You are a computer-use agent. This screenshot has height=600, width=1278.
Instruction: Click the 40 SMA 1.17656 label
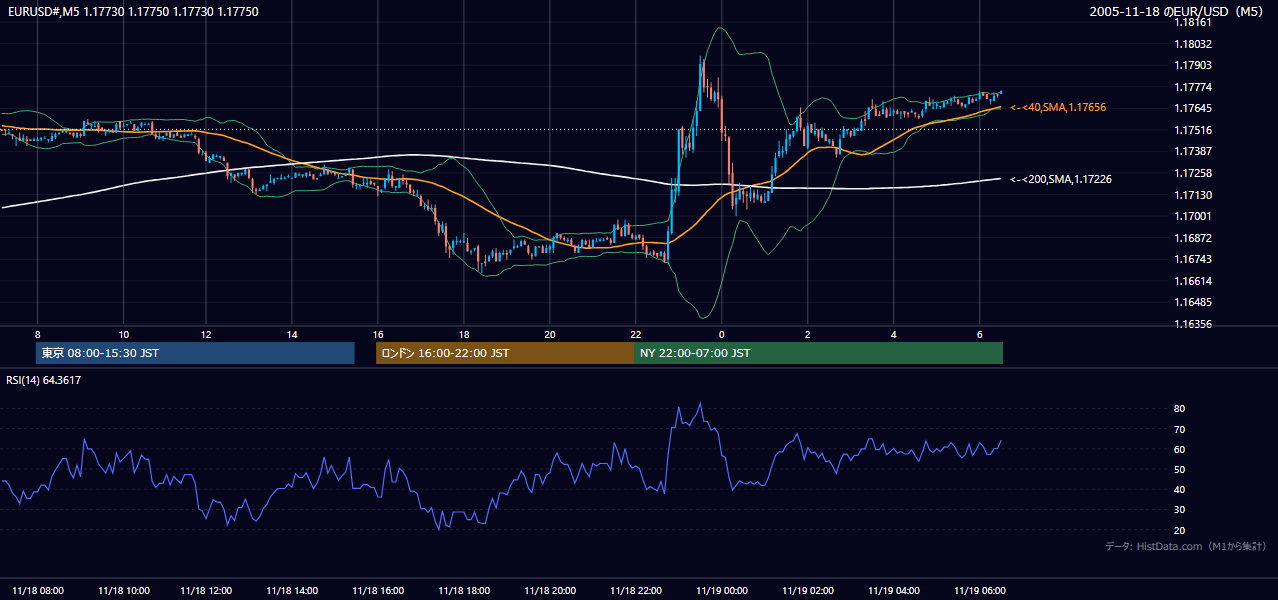[x=1058, y=107]
